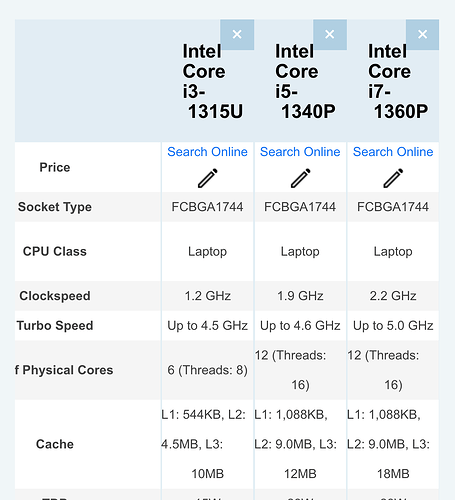Image resolution: width=455 pixels, height=500 pixels.
Task: Select the Intel Core i5-1340P heading
Action: pos(305,81)
